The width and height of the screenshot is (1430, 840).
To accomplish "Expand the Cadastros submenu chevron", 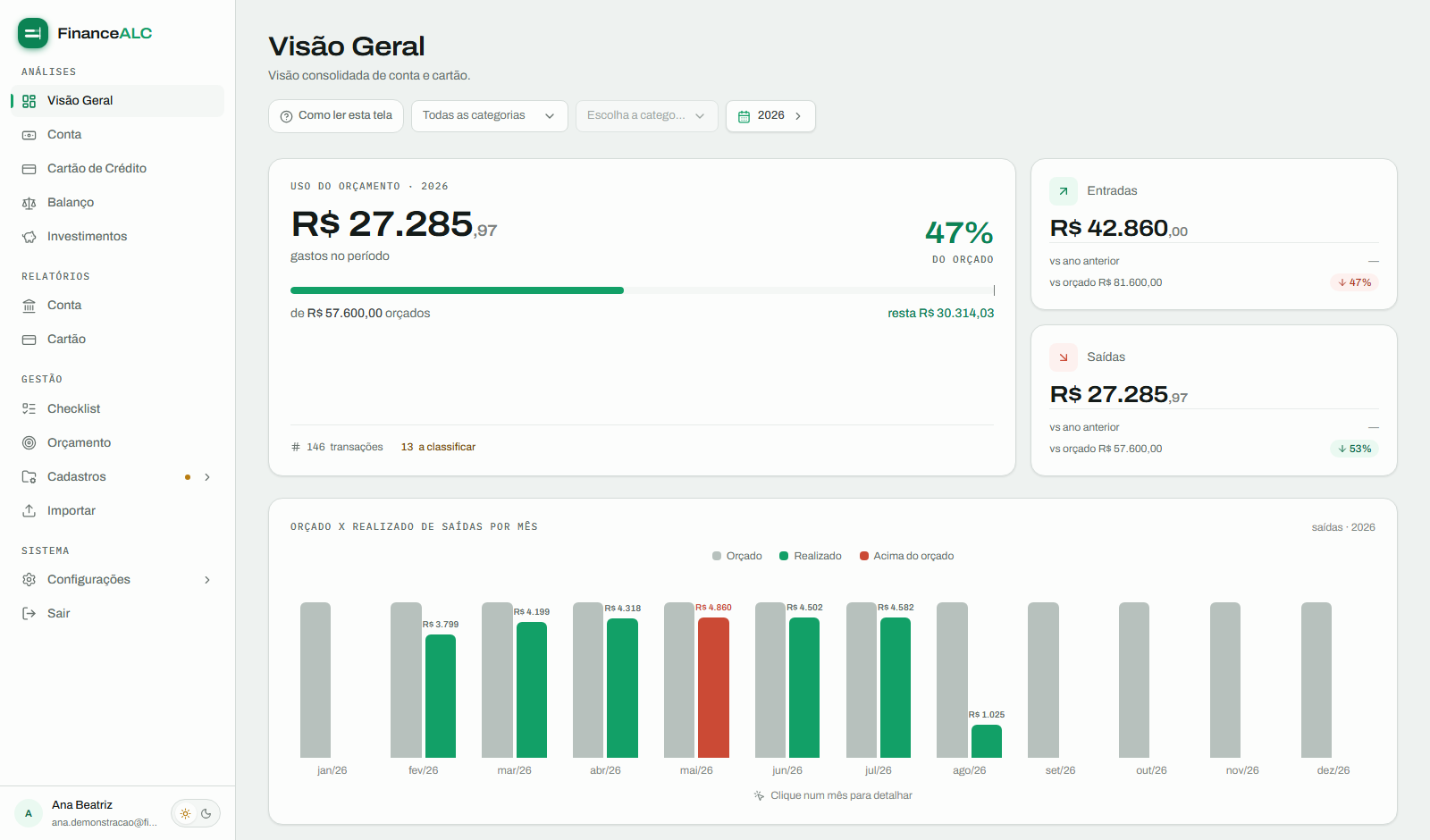I will (x=207, y=477).
